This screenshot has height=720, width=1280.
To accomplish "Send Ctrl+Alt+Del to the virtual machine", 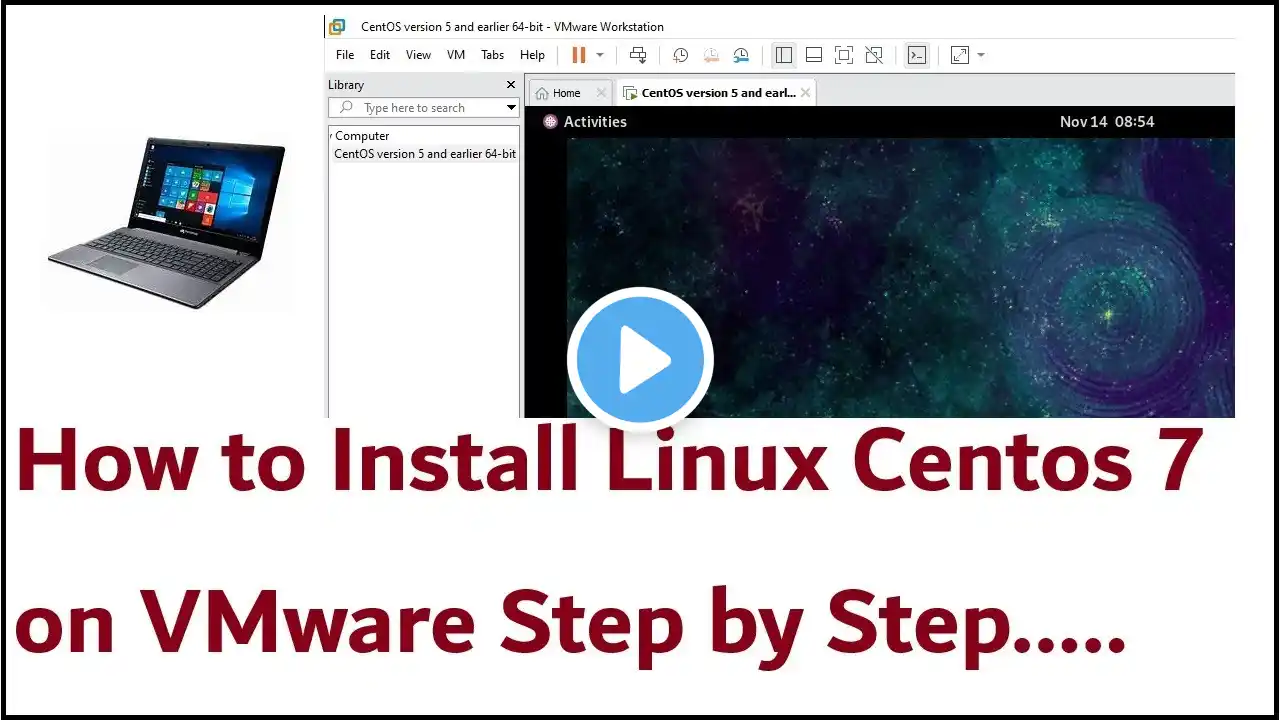I will coord(638,55).
